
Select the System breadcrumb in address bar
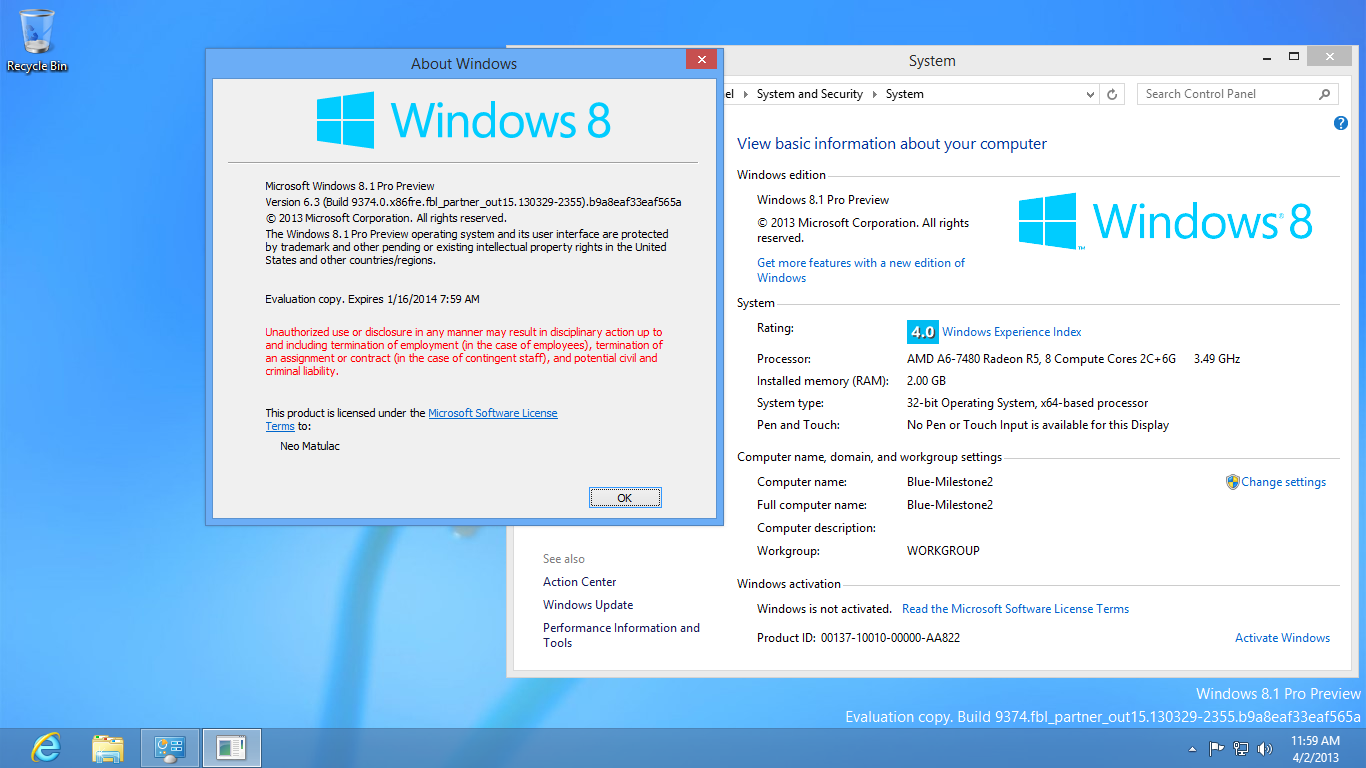pos(905,94)
